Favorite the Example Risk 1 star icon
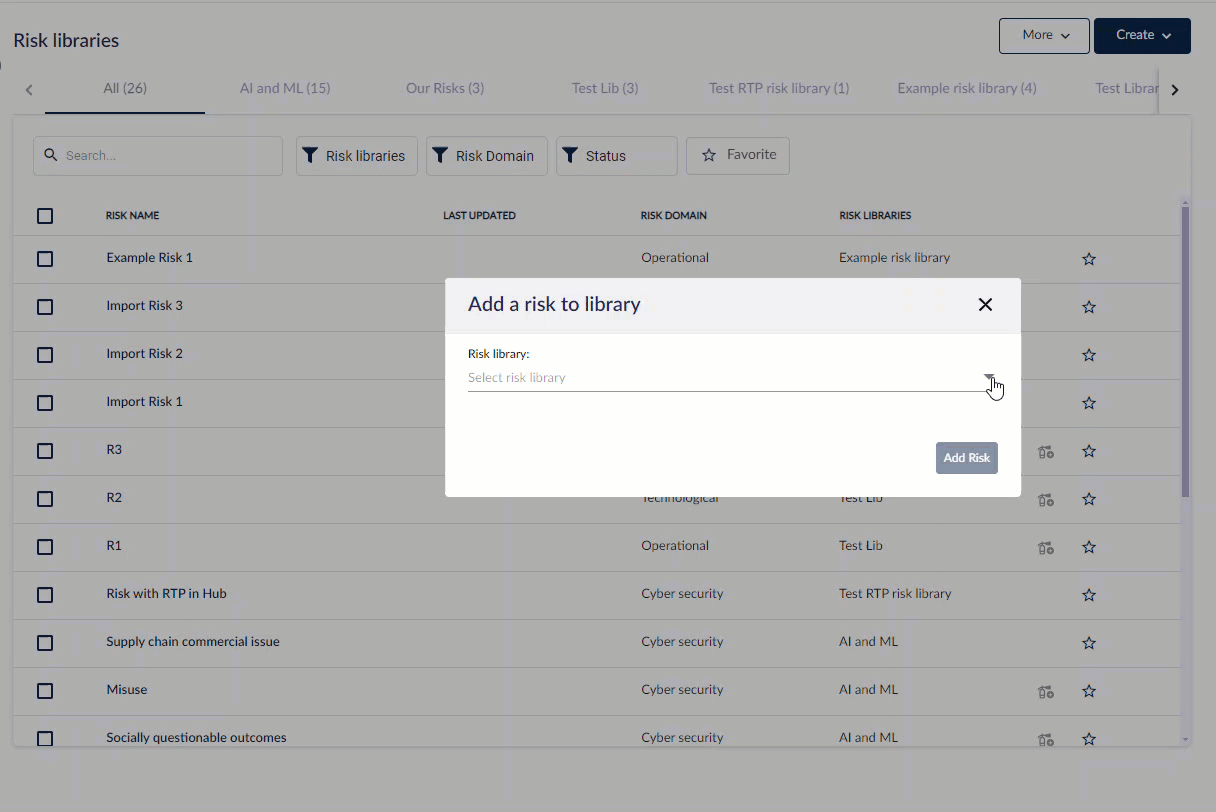 coord(1089,259)
